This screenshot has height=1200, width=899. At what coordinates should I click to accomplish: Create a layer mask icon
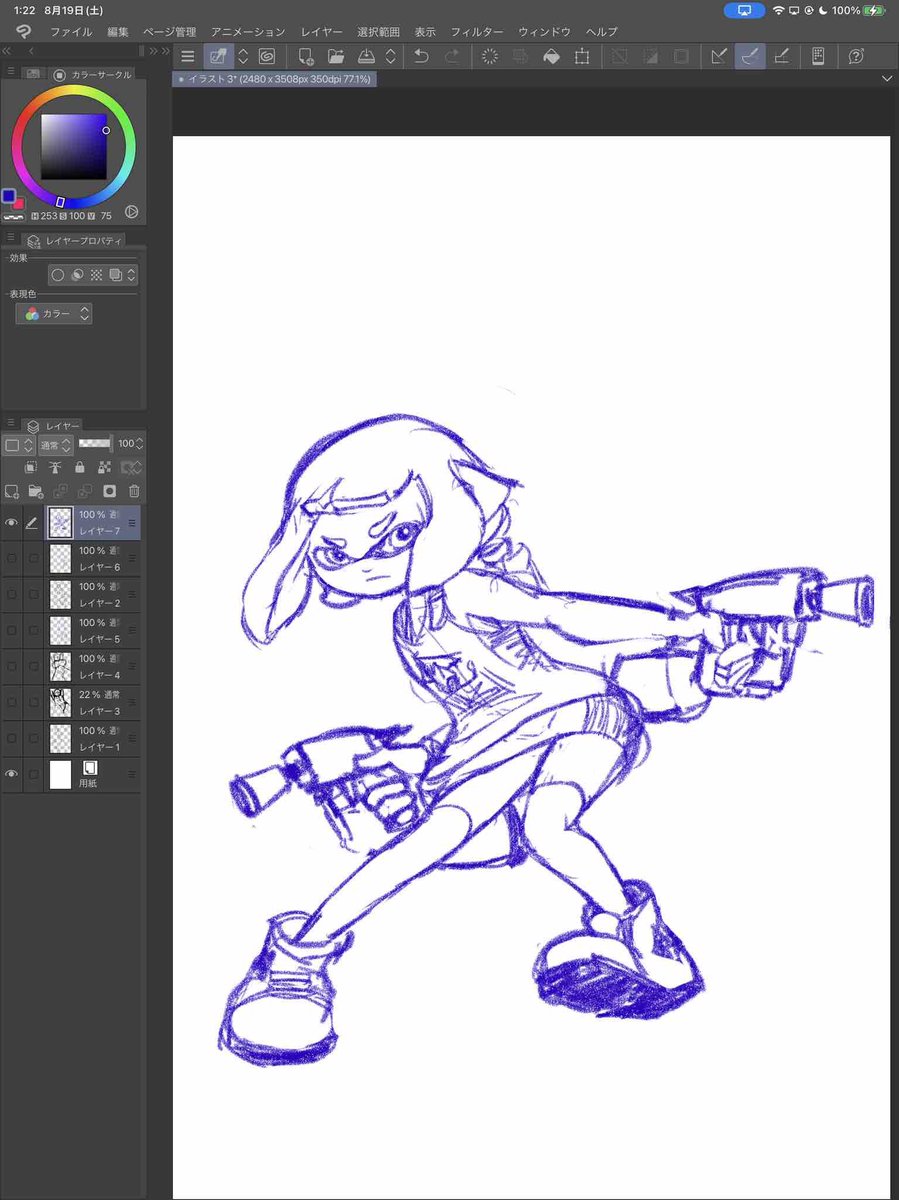point(109,491)
